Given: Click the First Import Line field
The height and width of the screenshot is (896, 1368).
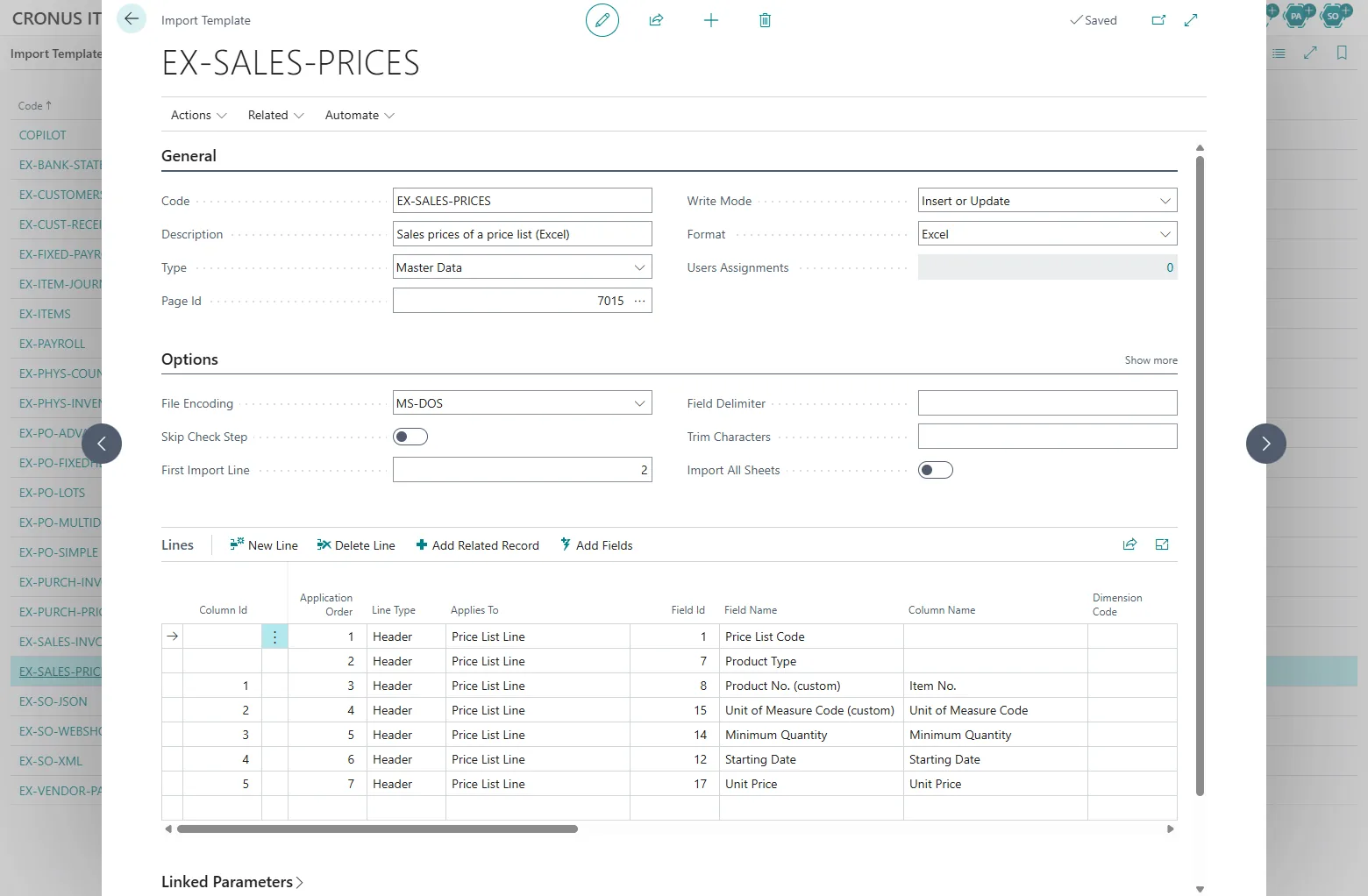Looking at the screenshot, I should pyautogui.click(x=523, y=470).
